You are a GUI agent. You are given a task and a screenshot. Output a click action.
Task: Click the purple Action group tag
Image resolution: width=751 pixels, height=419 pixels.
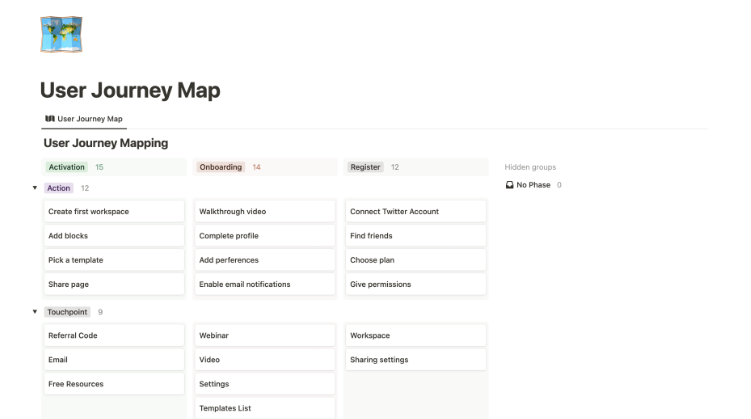pyautogui.click(x=59, y=188)
